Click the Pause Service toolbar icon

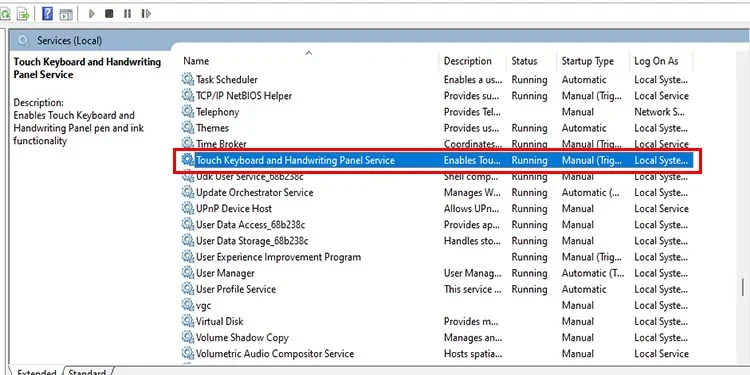coord(127,14)
